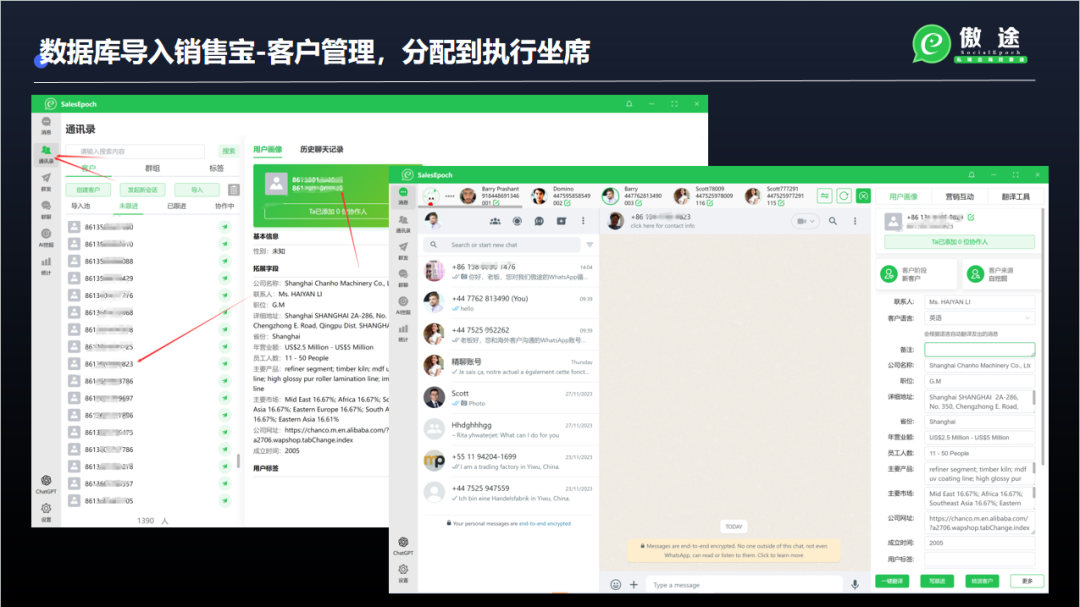Screen dimensions: 1080x607
Task: Open chat list three-dot menu
Action: click(x=583, y=221)
